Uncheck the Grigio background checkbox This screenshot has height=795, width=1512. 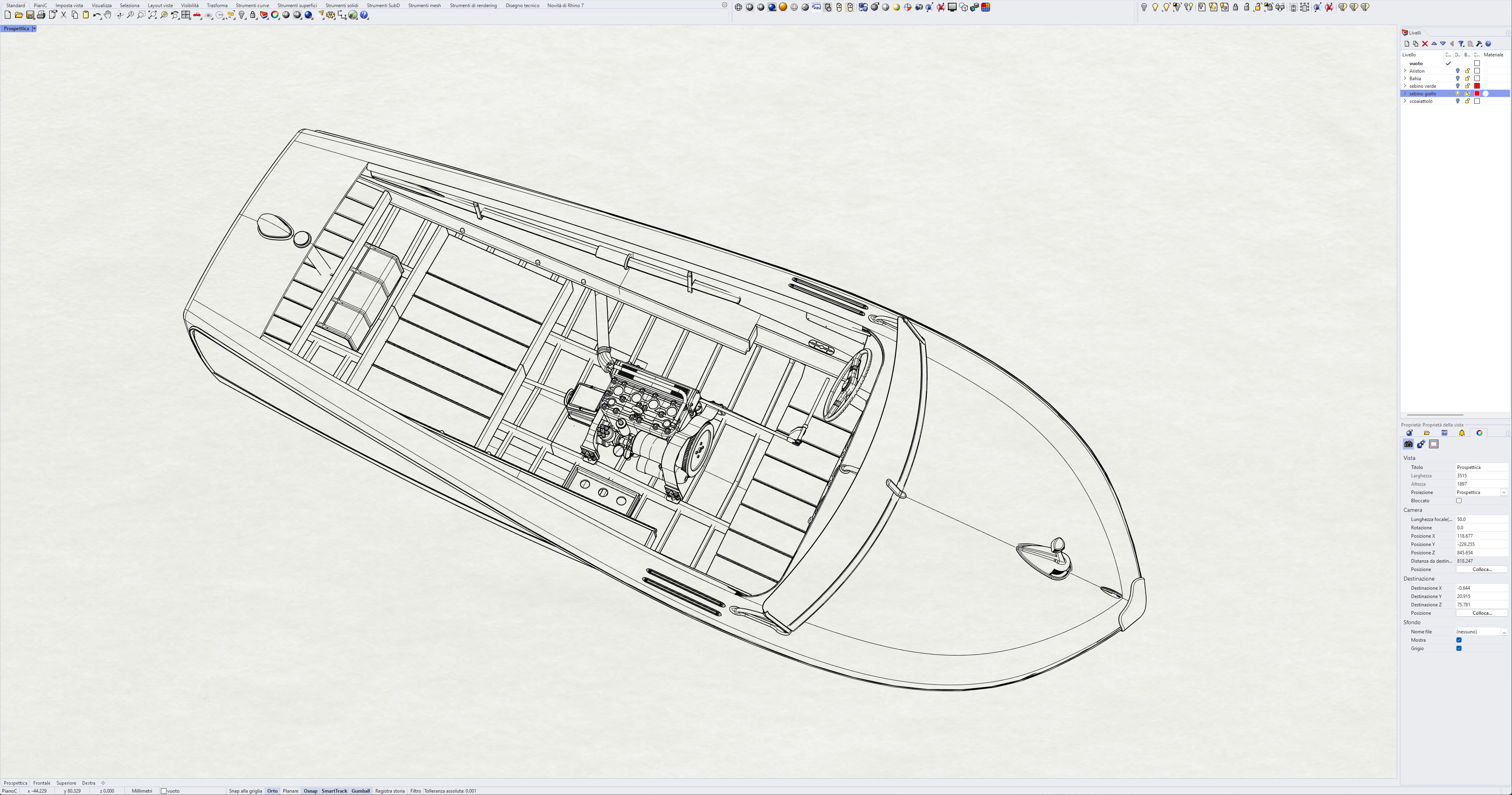[1459, 648]
